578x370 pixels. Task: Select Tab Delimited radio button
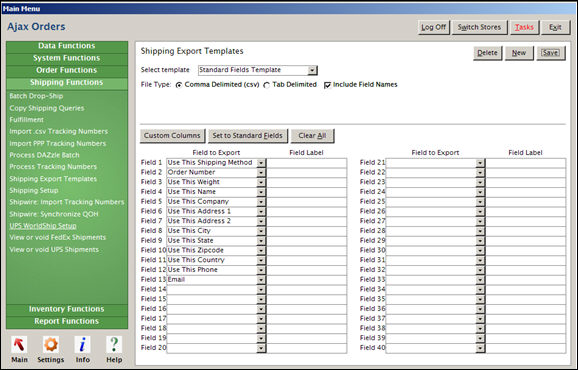(267, 85)
